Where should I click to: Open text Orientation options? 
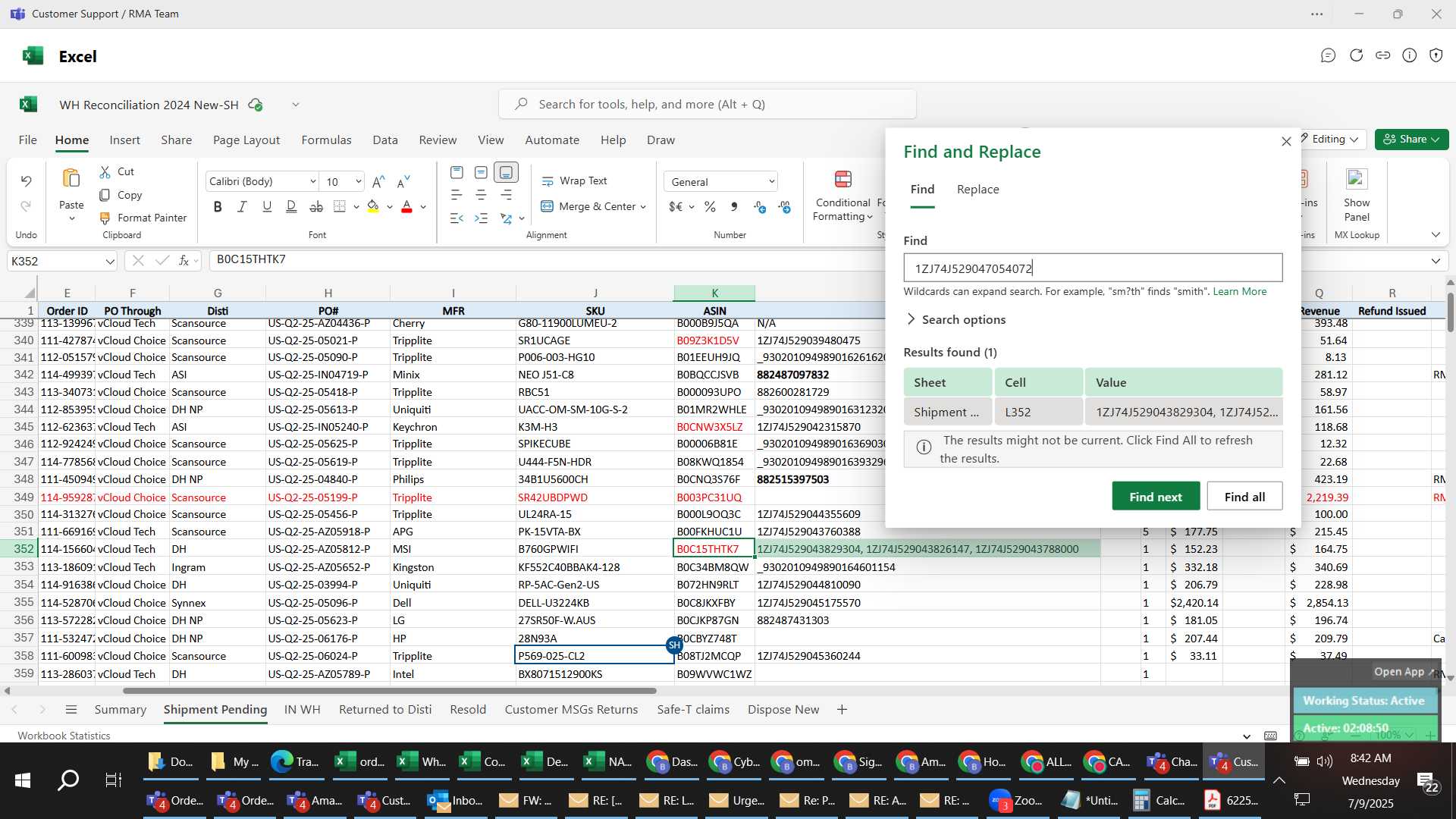[x=507, y=218]
